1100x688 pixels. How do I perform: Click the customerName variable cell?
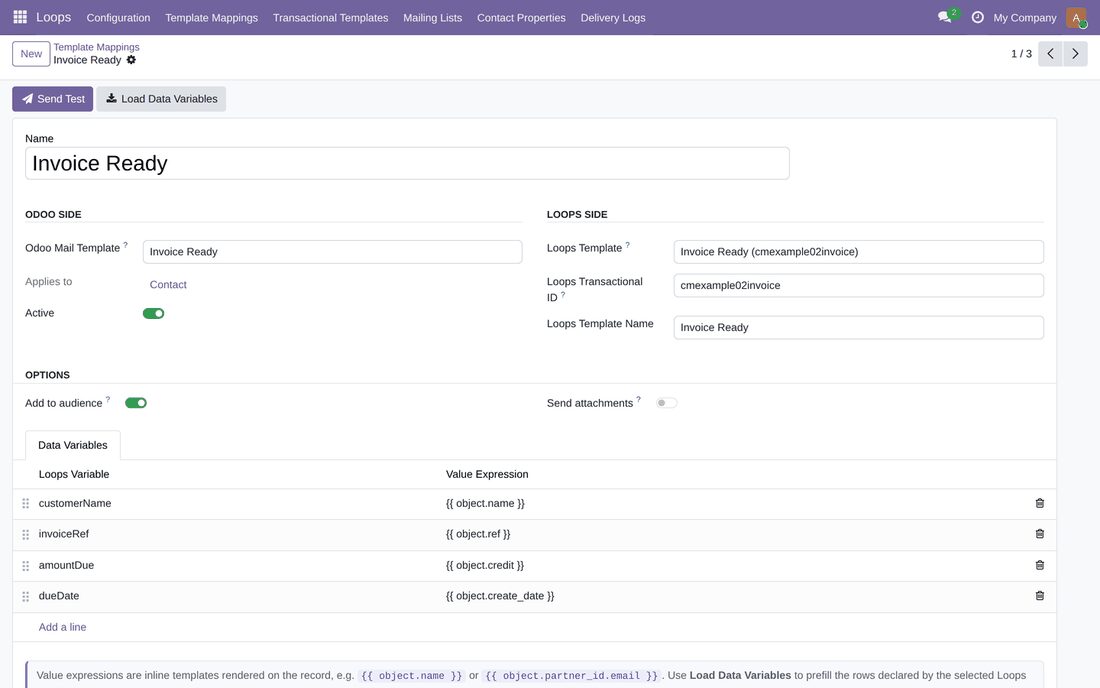(235, 504)
